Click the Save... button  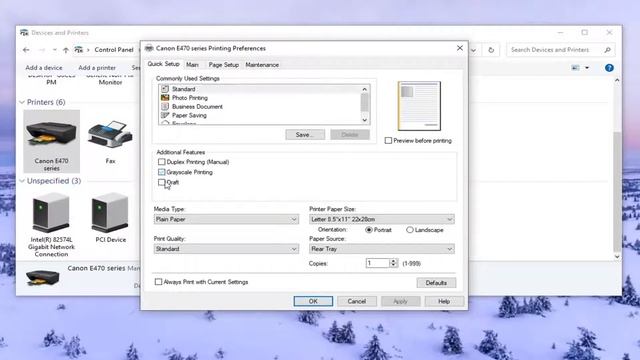305,135
